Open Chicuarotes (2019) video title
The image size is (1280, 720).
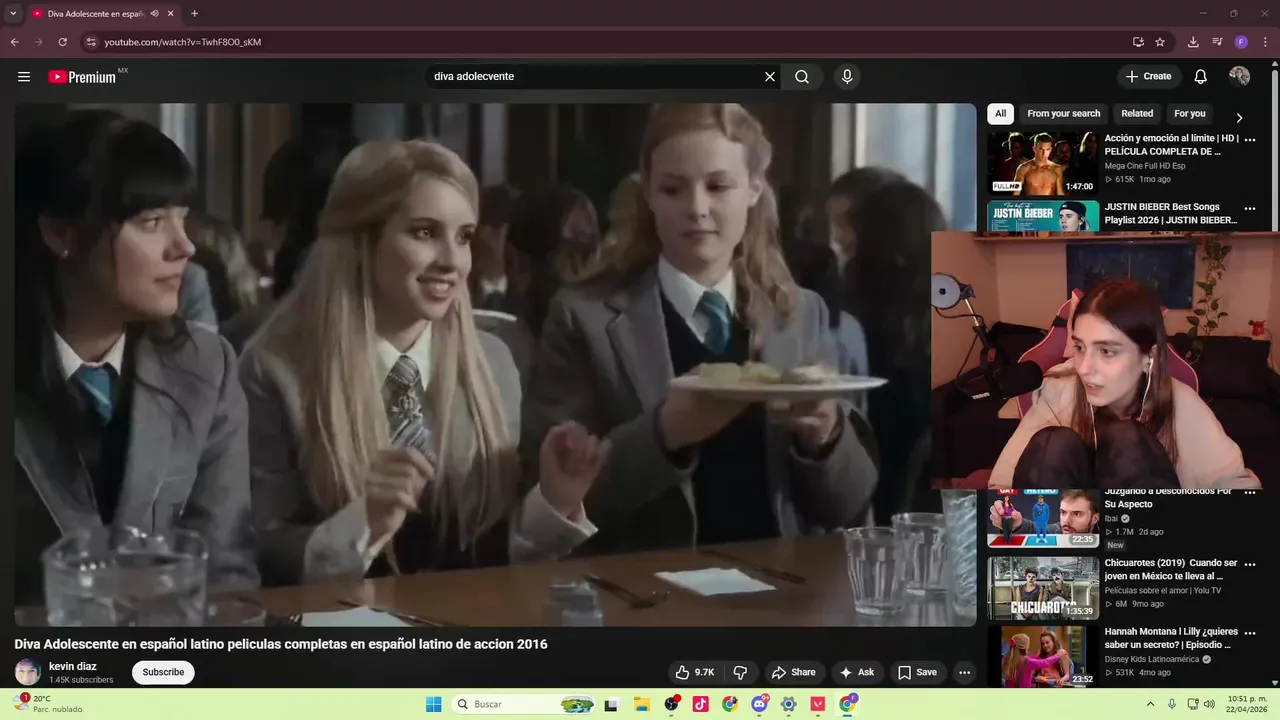point(1171,569)
